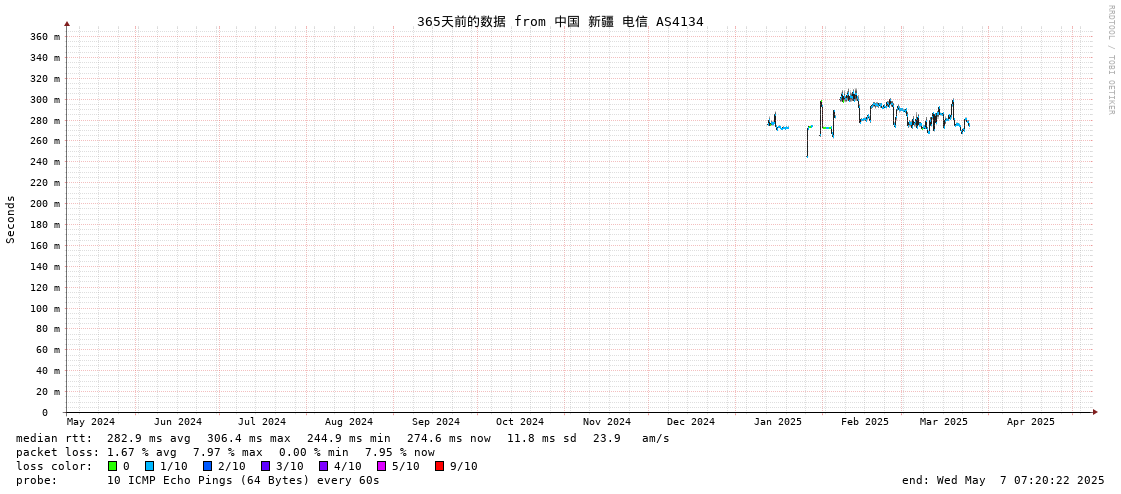Screen dimensions: 1121x494
Task: Click the data trace in early Jan 2025
Action: coord(777,123)
